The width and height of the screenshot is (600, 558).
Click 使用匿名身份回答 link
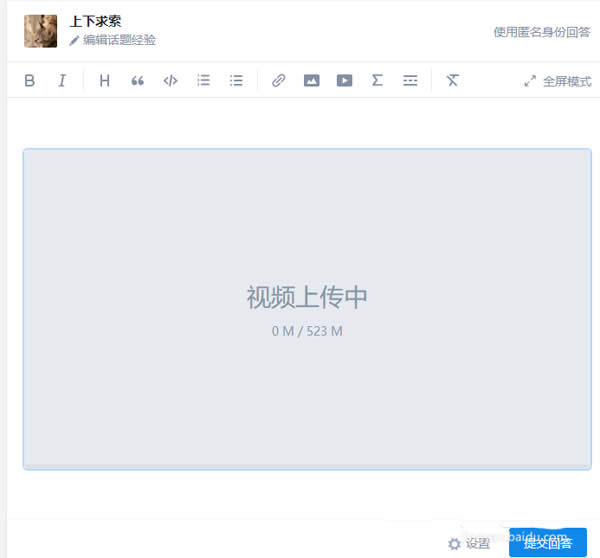coord(542,32)
